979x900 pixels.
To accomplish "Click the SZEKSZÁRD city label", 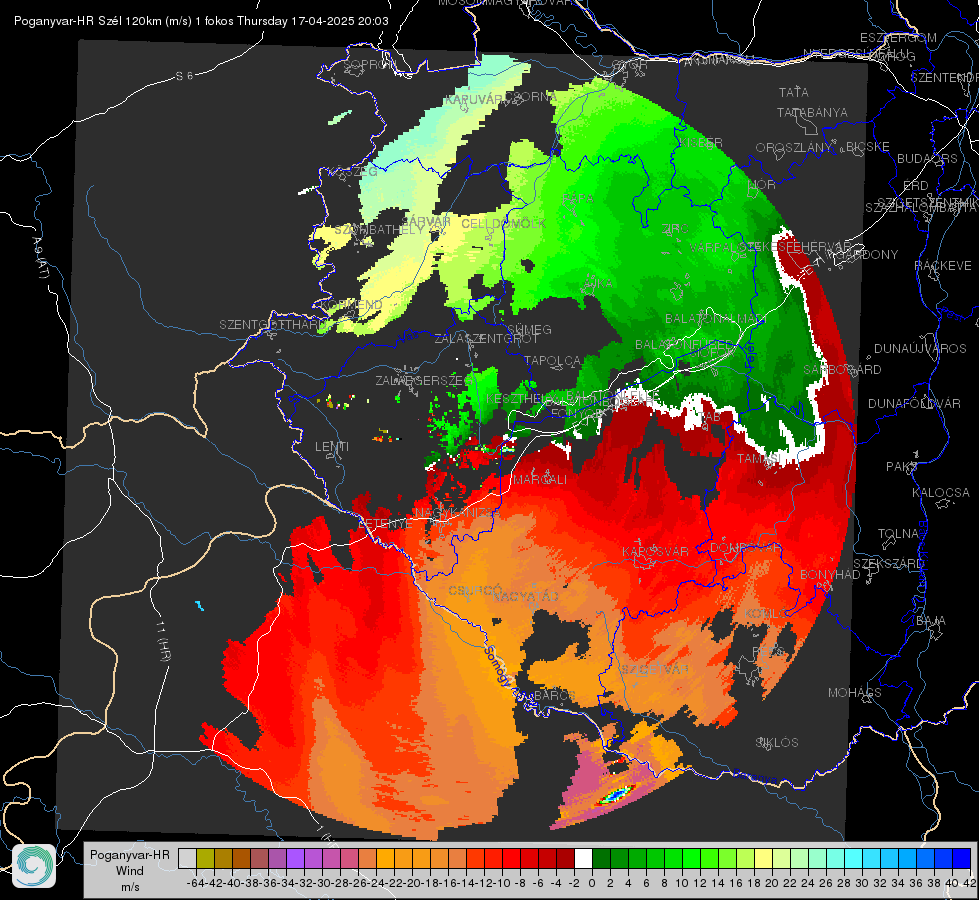I will pyautogui.click(x=889, y=564).
